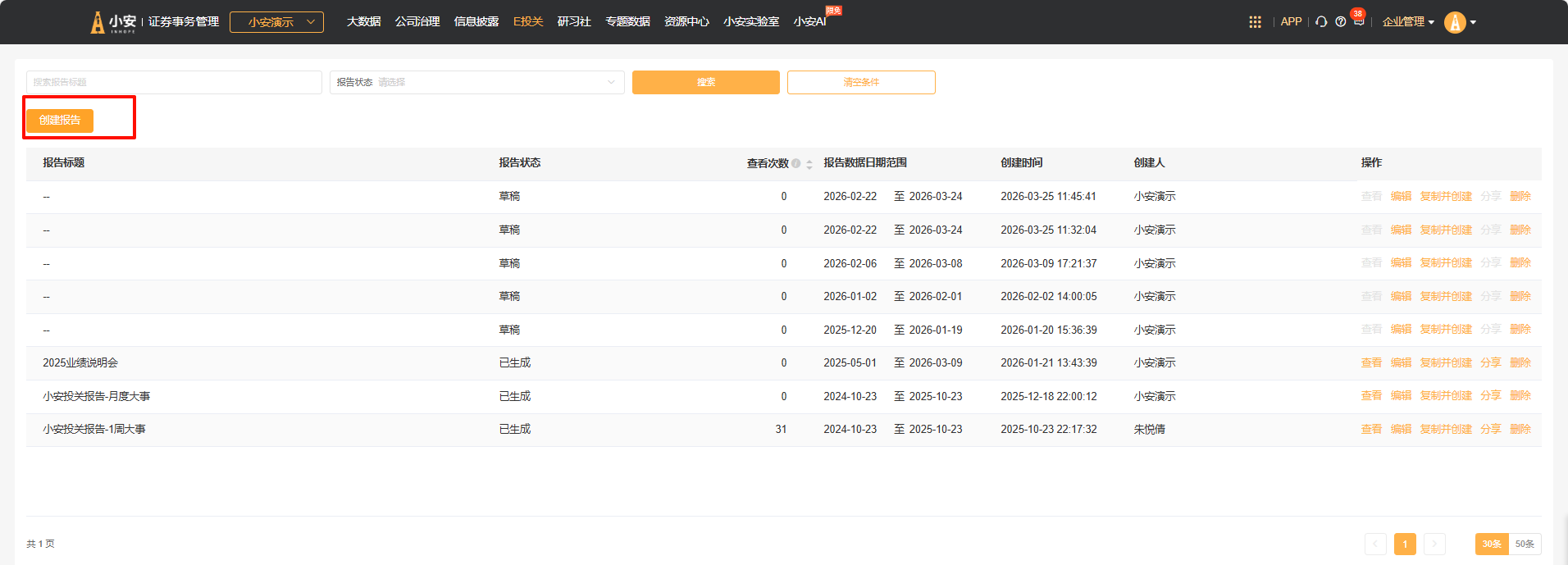Go to next page arrow
The image size is (1568, 565).
(x=1434, y=544)
